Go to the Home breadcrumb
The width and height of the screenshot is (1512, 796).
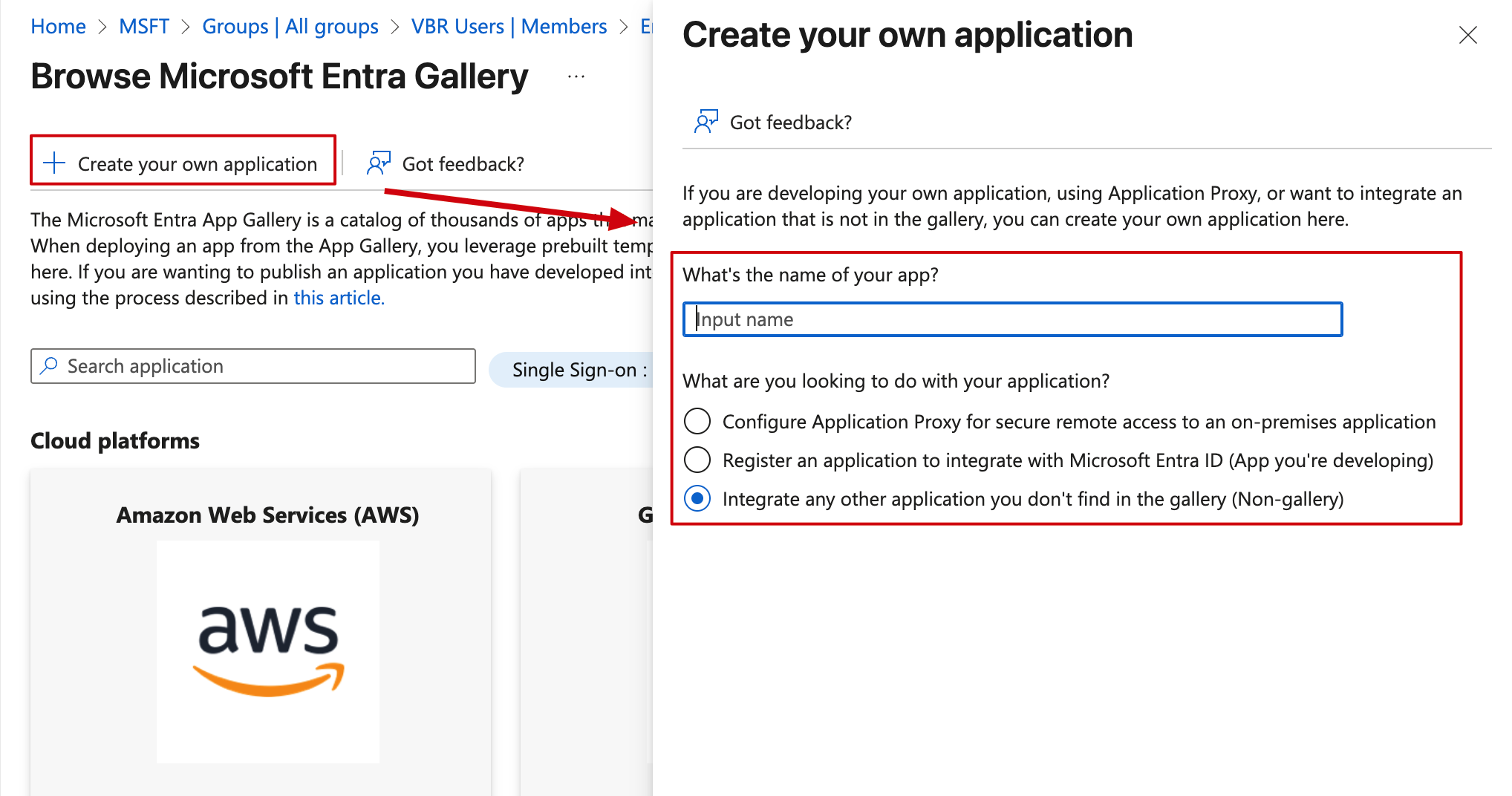click(58, 27)
